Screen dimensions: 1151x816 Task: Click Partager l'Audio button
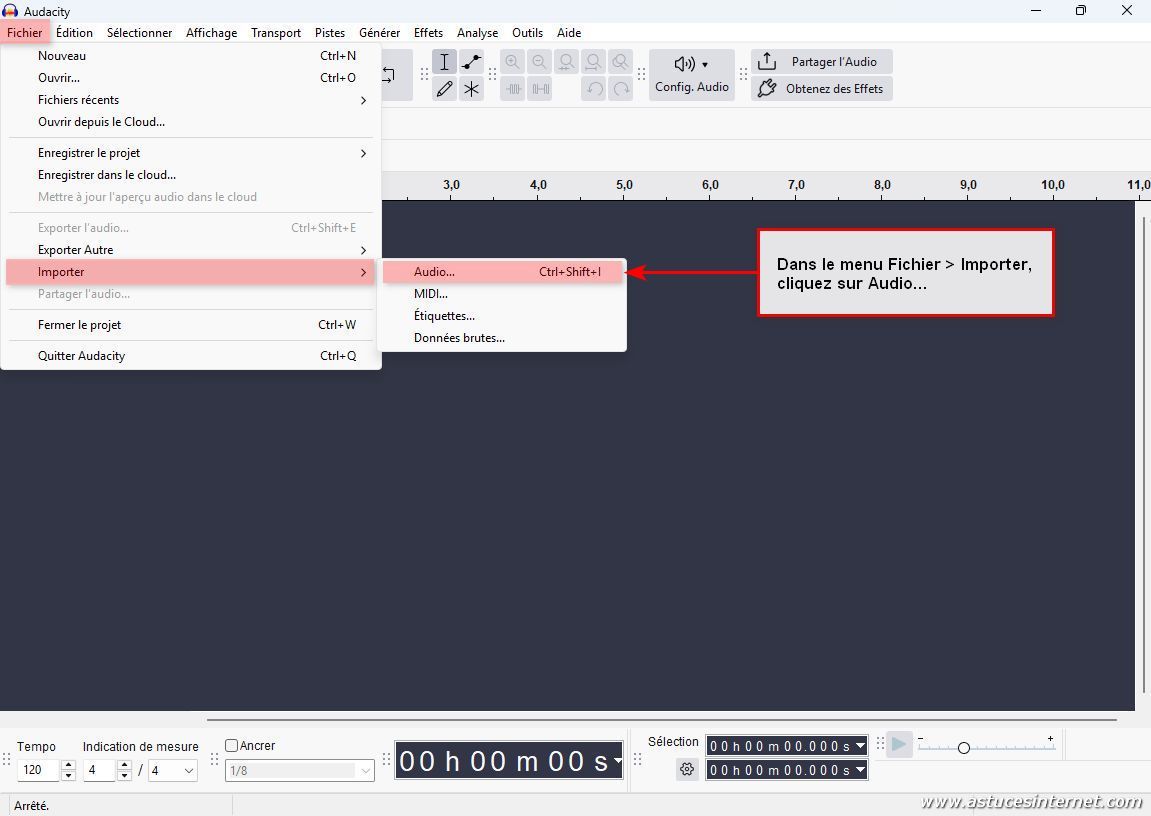[x=822, y=62]
